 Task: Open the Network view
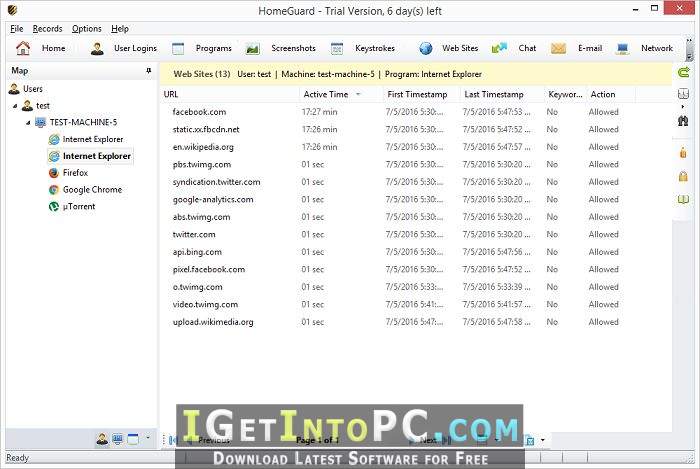pyautogui.click(x=645, y=48)
